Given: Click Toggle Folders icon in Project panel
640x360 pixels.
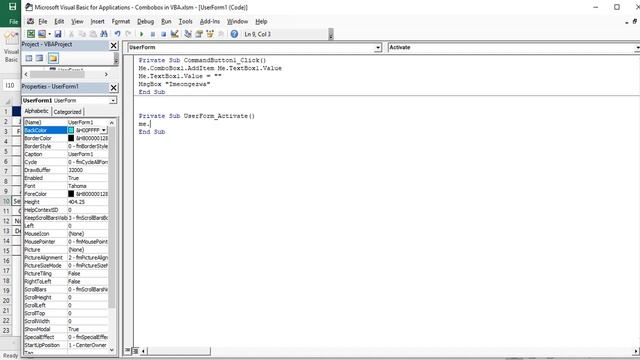Looking at the screenshot, I should (x=53, y=58).
